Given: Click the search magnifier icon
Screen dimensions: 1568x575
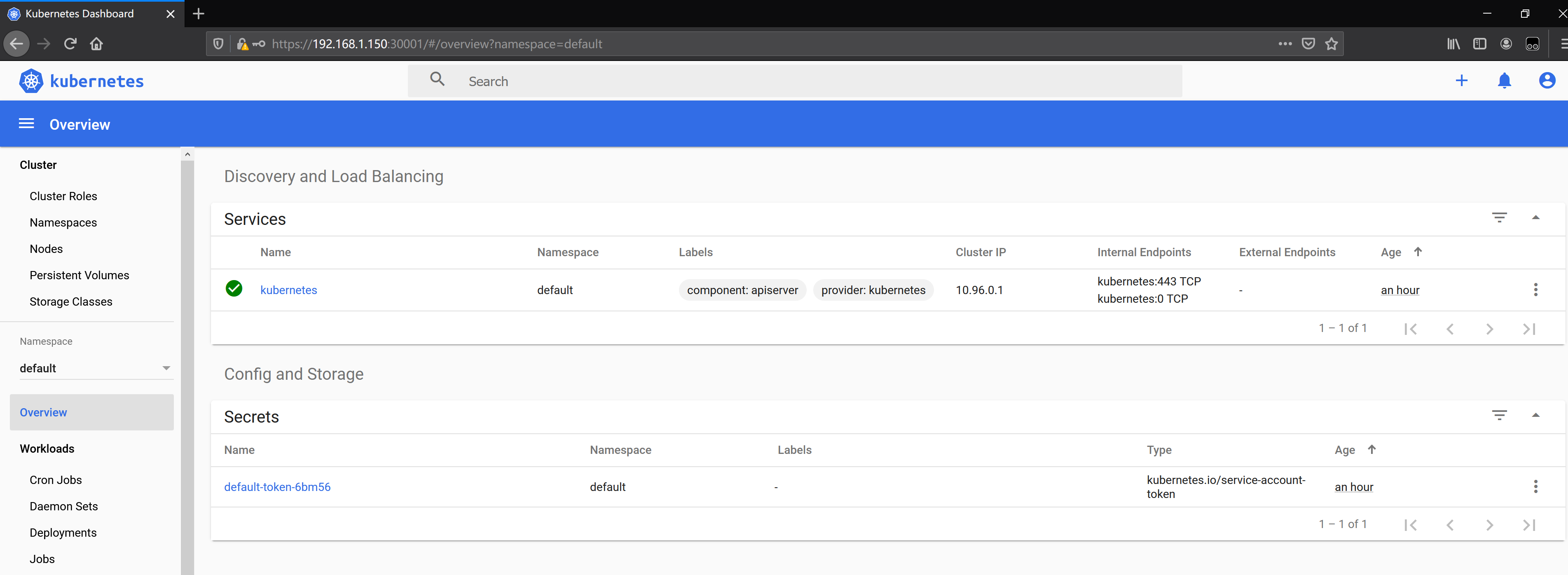Looking at the screenshot, I should [437, 79].
